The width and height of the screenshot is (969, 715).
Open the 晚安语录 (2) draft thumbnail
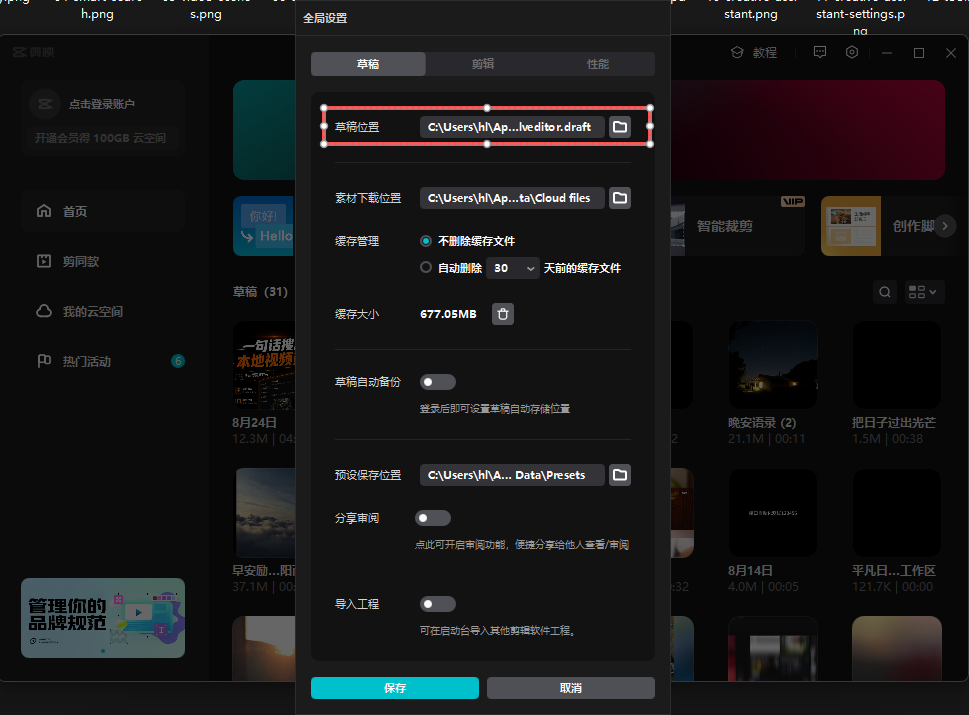773,365
